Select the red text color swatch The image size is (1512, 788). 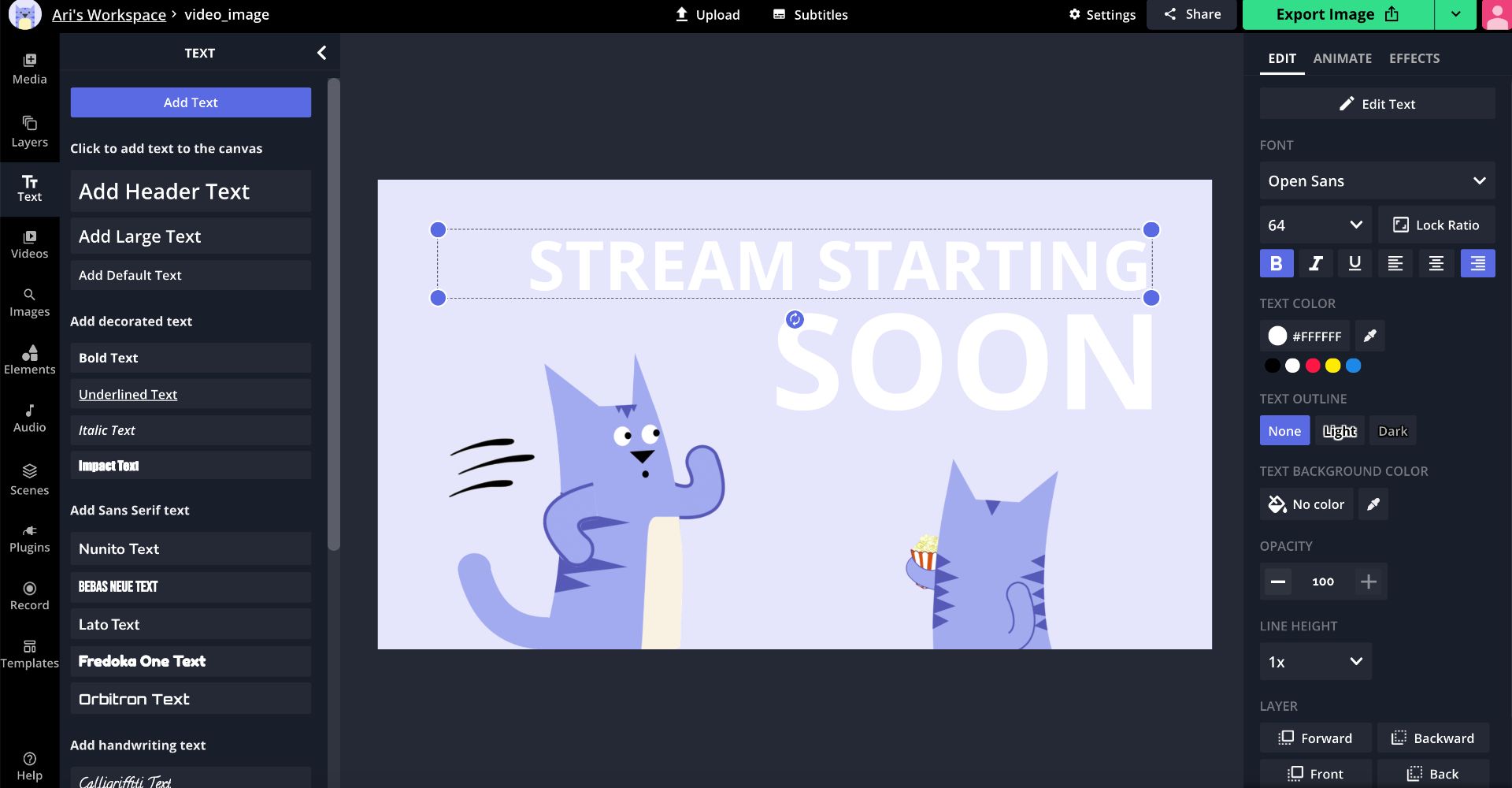pyautogui.click(x=1313, y=366)
